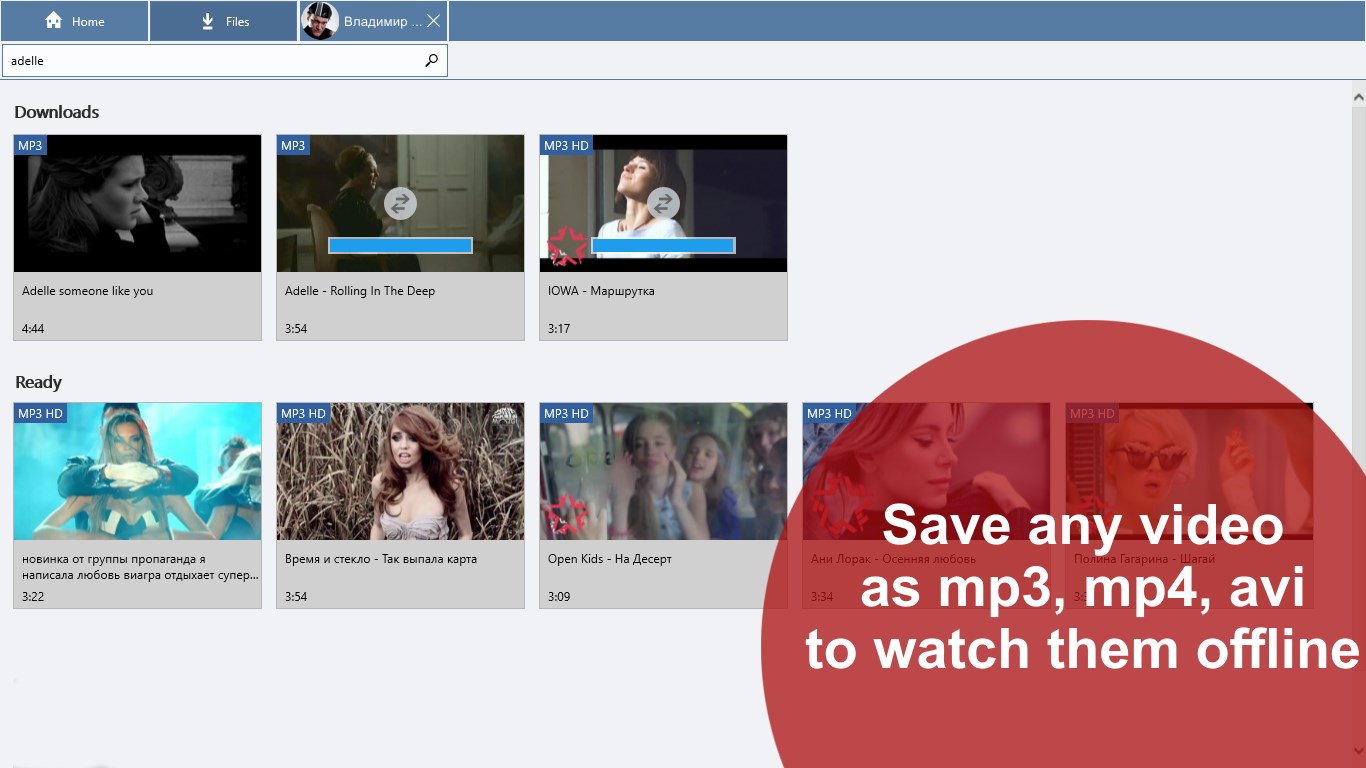Open Open Kids На Десерт thumbnail
This screenshot has width=1366, height=768.
pos(663,472)
